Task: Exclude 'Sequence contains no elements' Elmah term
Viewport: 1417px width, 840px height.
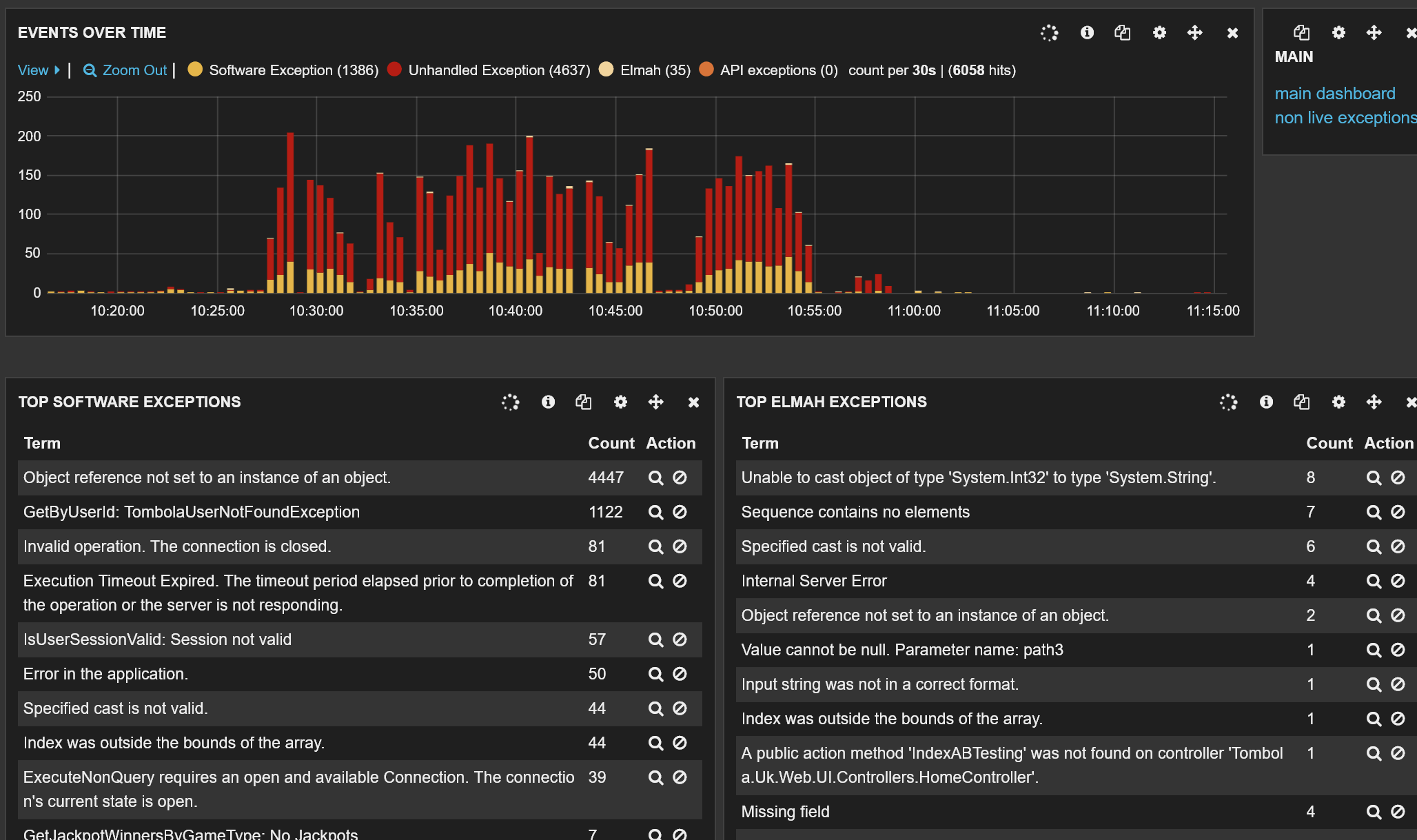Action: coord(1398,512)
